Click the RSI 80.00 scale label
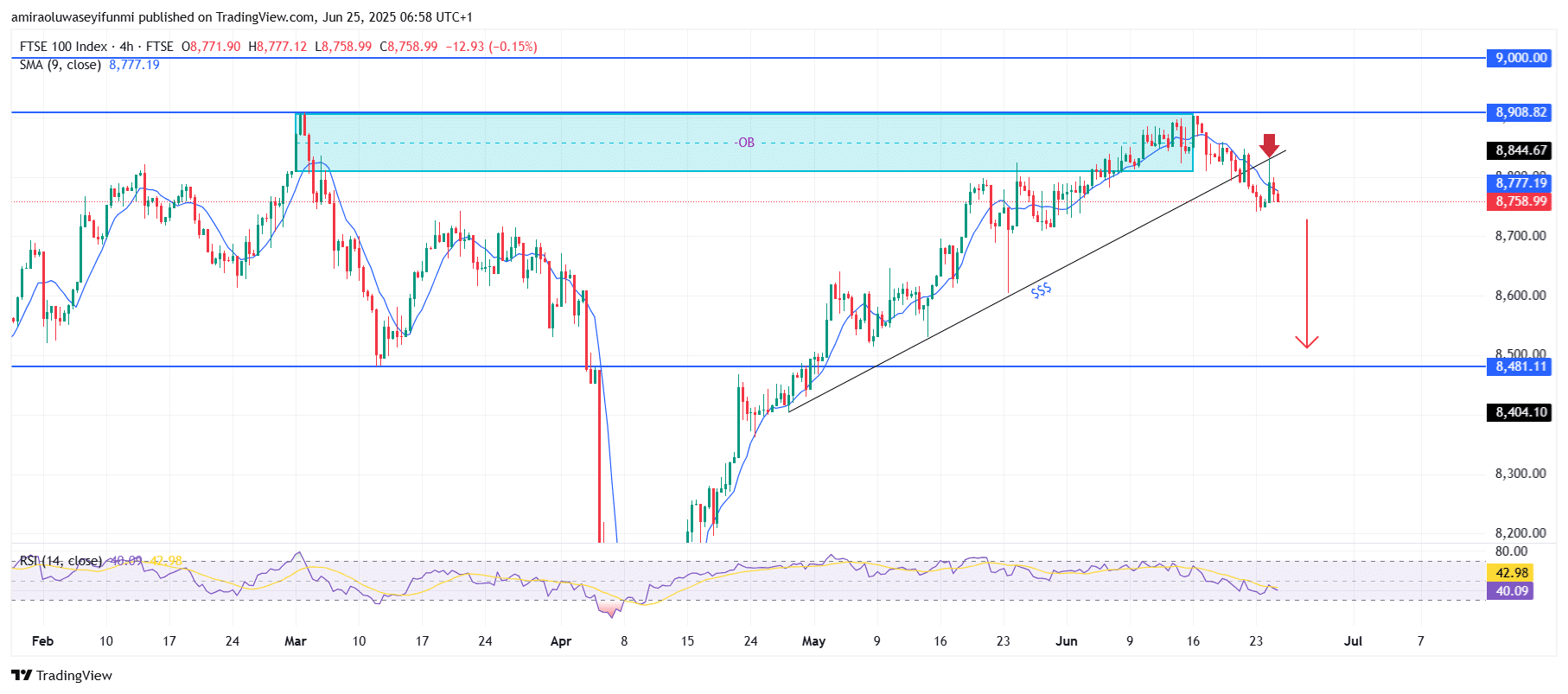The width and height of the screenshot is (1568, 694). click(1511, 551)
